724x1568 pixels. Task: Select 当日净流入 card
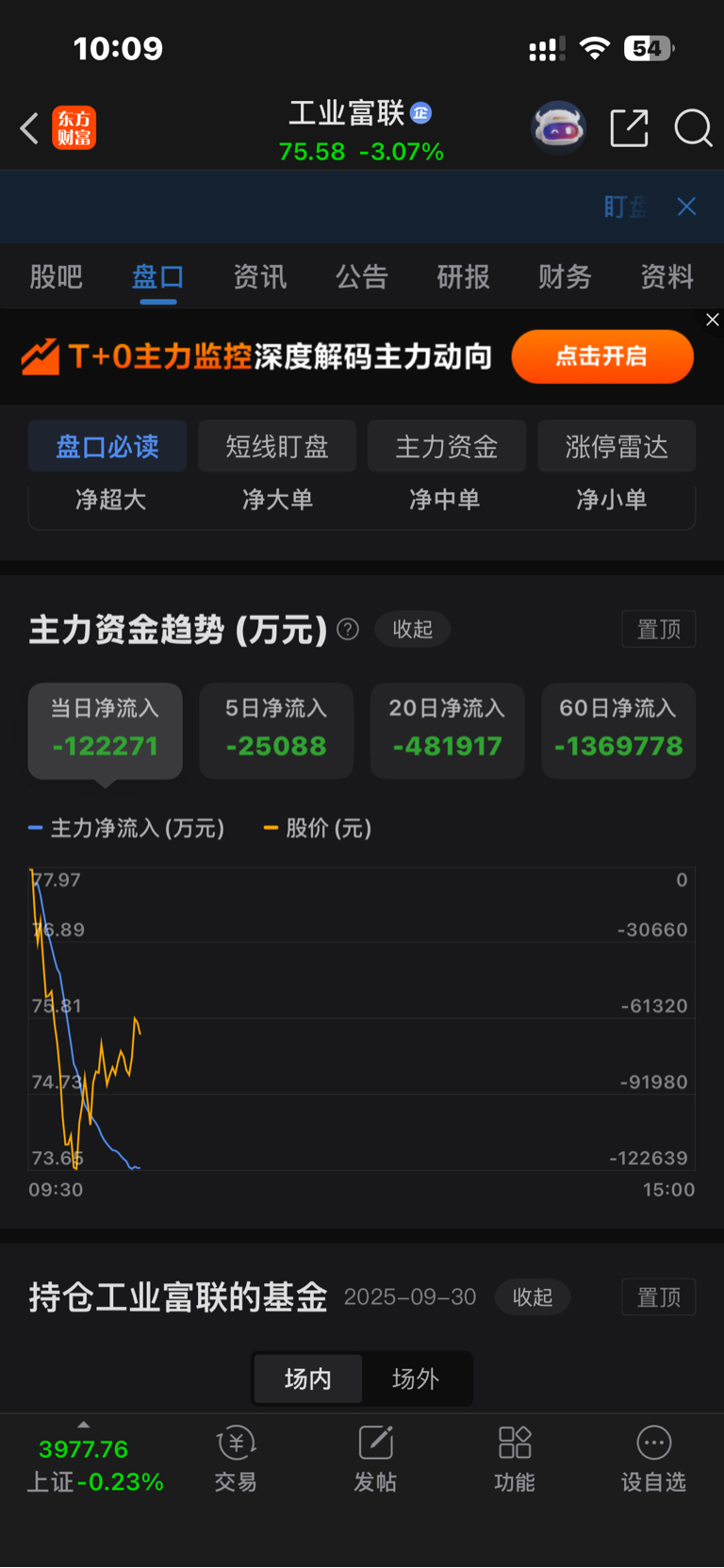105,731
